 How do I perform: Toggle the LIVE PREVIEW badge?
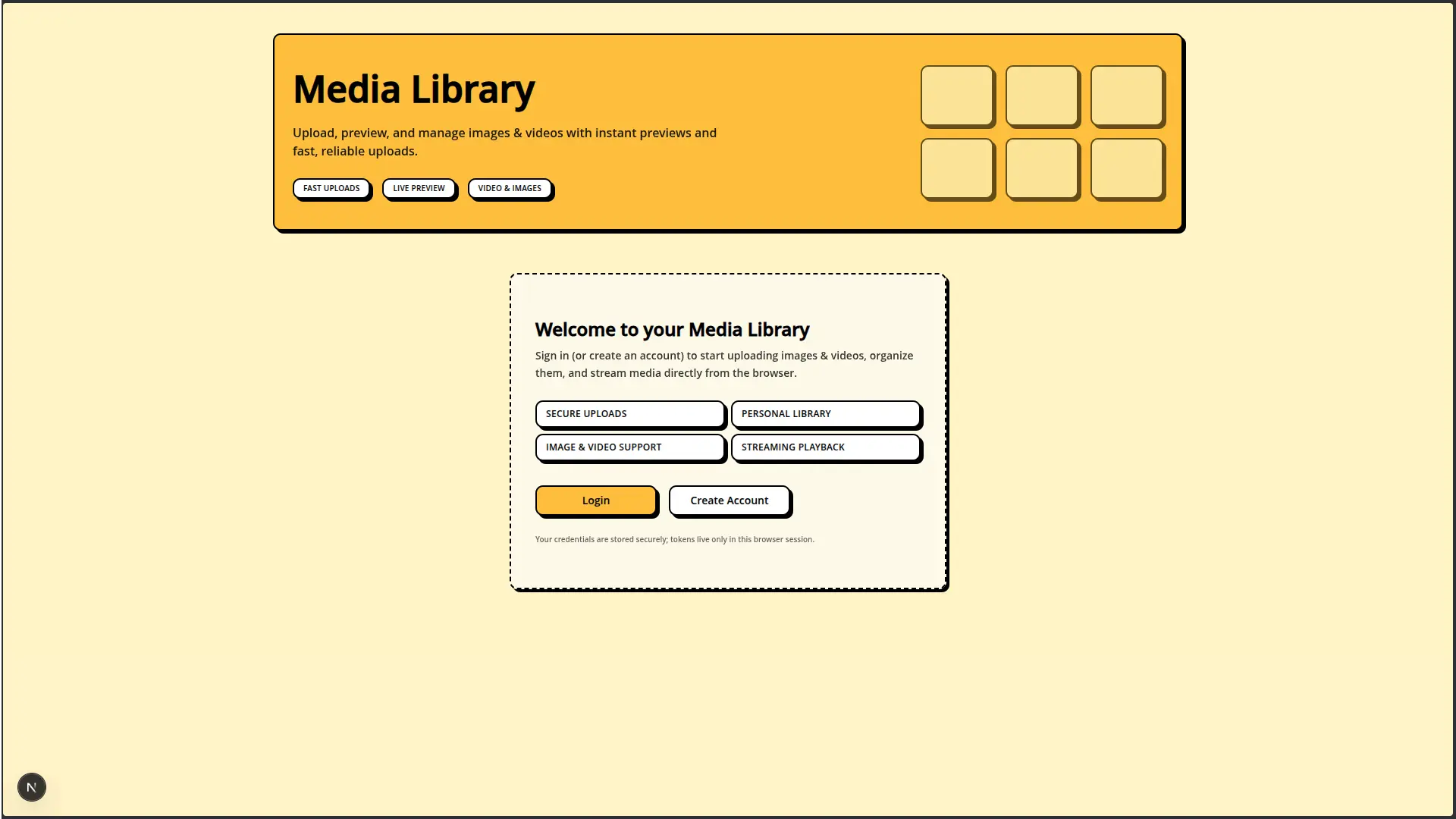(419, 188)
